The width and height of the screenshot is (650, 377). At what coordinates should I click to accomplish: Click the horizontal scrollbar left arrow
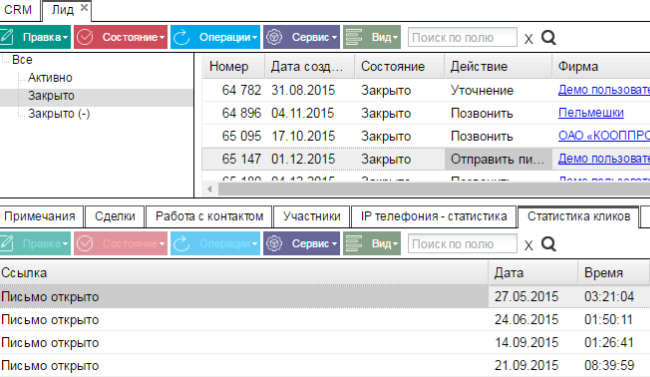[209, 189]
